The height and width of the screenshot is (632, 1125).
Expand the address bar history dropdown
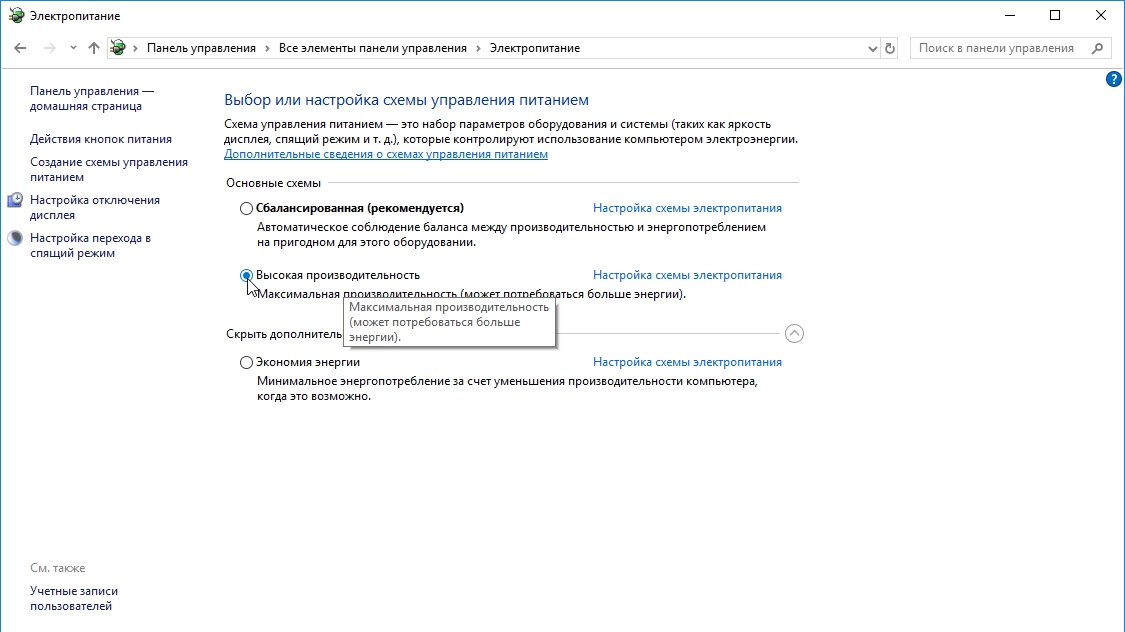[872, 49]
